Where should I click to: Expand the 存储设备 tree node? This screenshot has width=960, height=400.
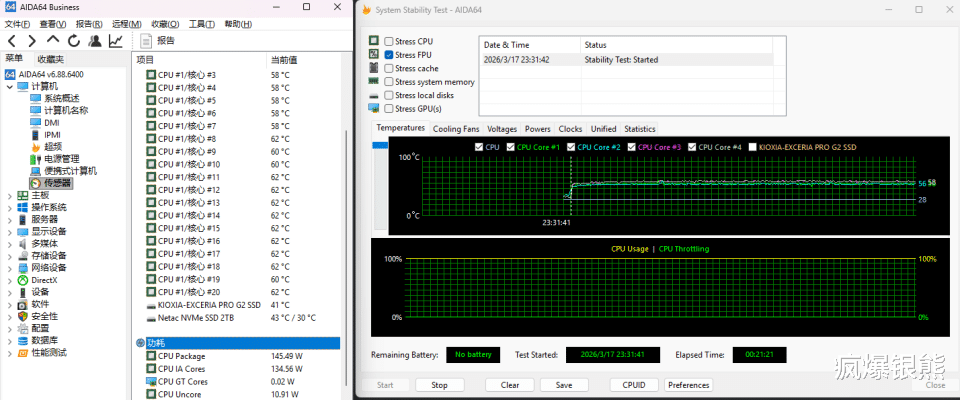click(9, 255)
